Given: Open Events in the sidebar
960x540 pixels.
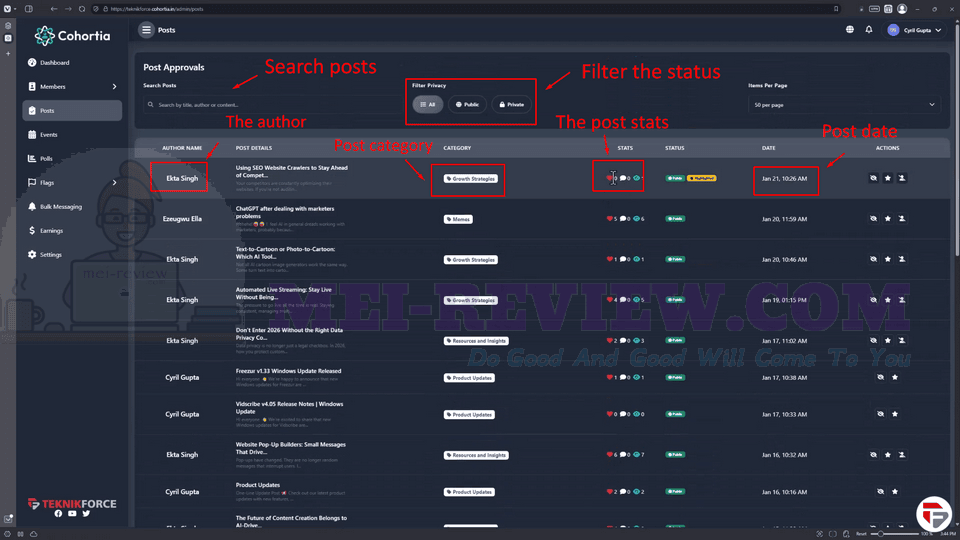Looking at the screenshot, I should click(x=48, y=135).
